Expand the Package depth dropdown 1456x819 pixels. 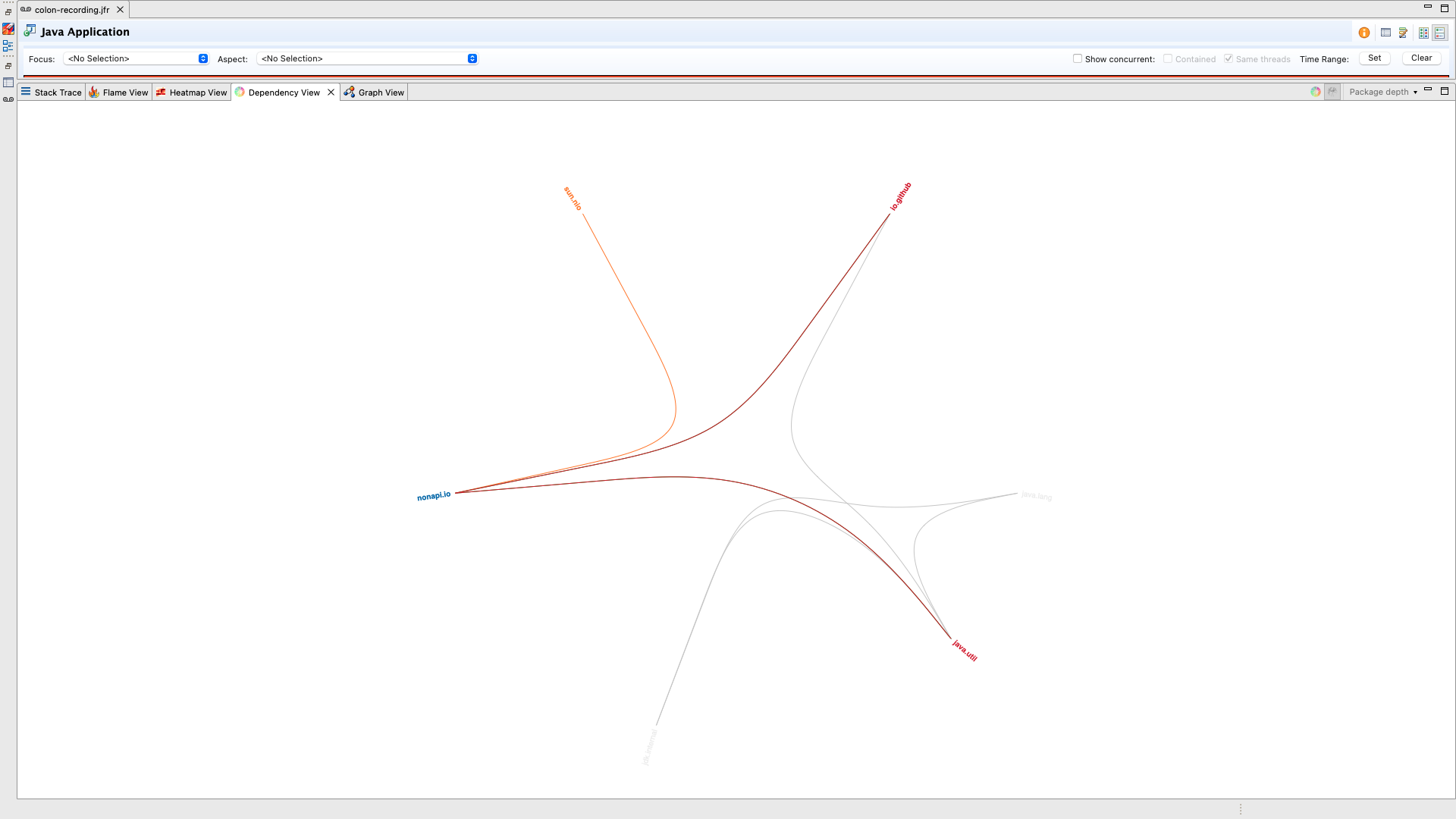tap(1383, 92)
